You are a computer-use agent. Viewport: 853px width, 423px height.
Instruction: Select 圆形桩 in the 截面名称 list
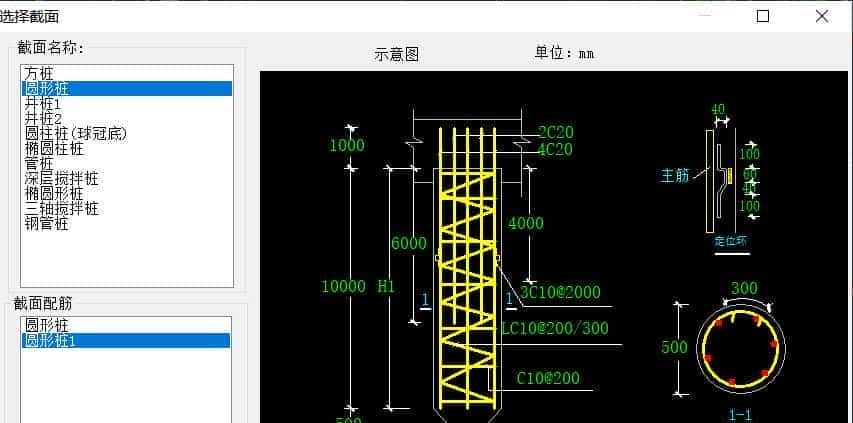click(x=47, y=88)
